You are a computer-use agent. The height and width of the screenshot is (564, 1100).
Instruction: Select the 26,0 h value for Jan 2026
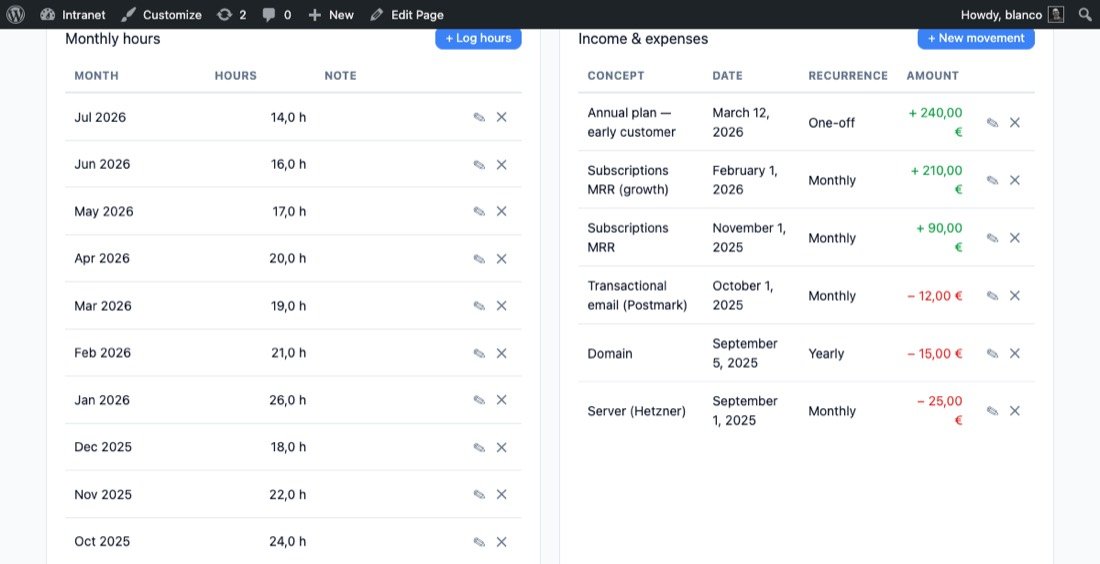pyautogui.click(x=288, y=400)
